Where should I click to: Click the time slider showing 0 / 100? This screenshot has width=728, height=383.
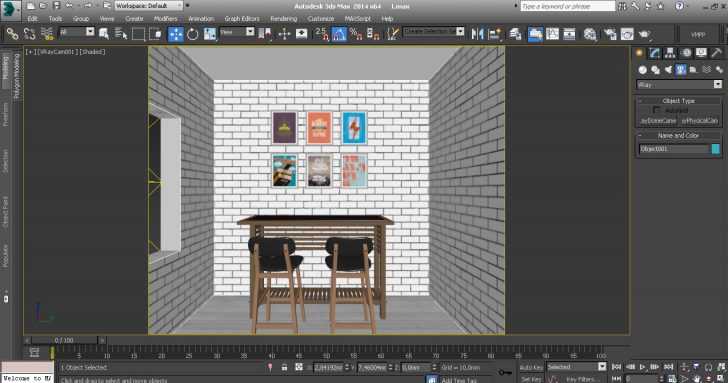point(64,340)
